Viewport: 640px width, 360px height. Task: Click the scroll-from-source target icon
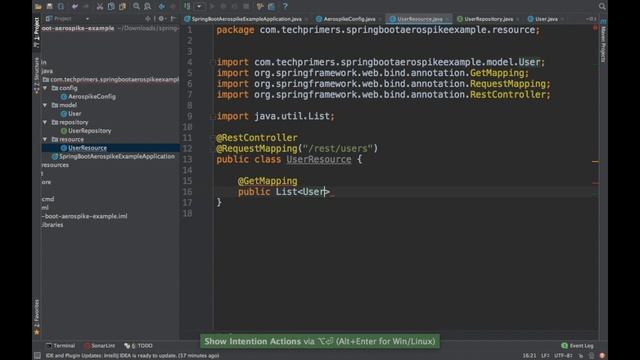148,19
